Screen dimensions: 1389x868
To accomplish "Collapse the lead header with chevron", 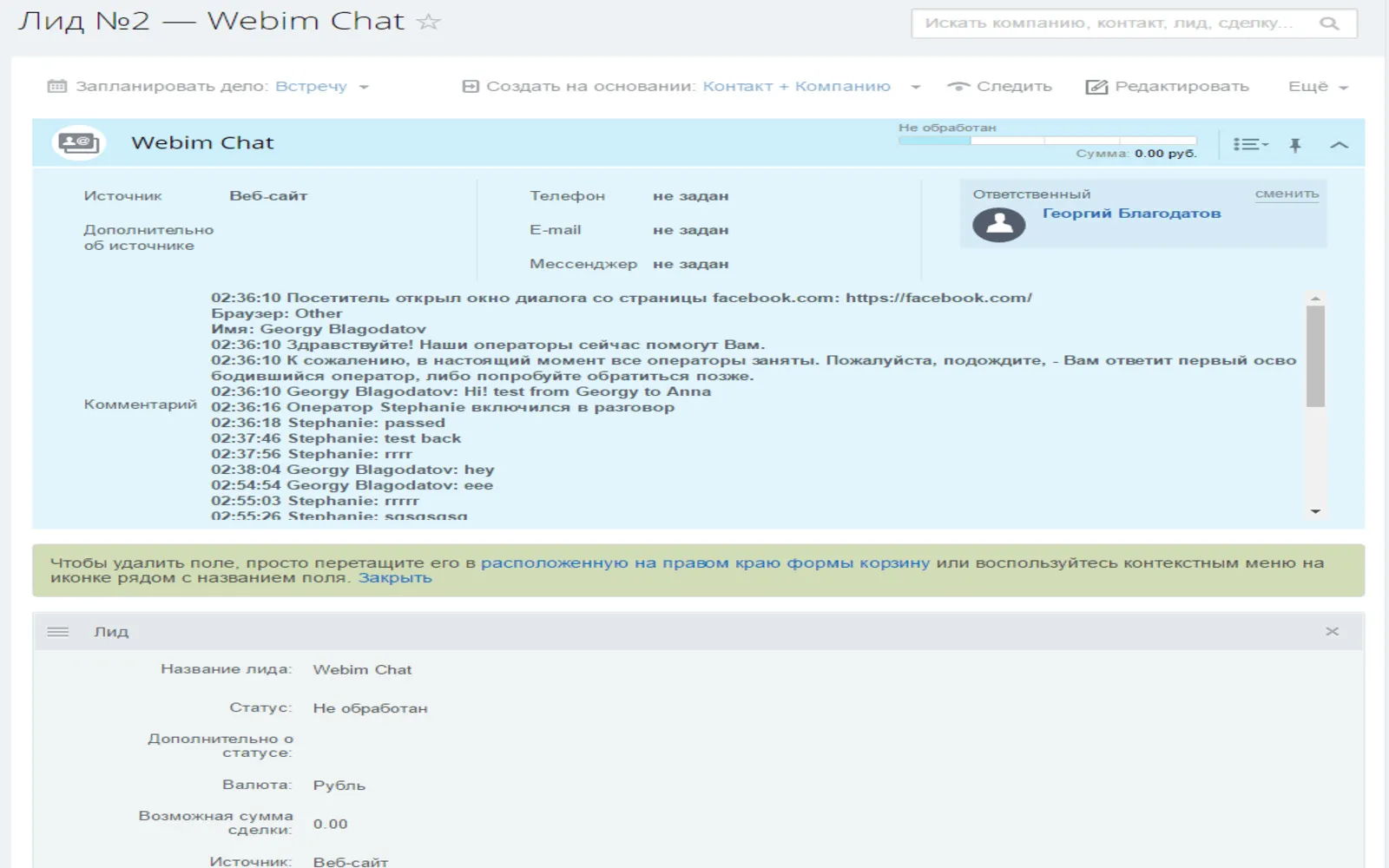I will (1340, 145).
